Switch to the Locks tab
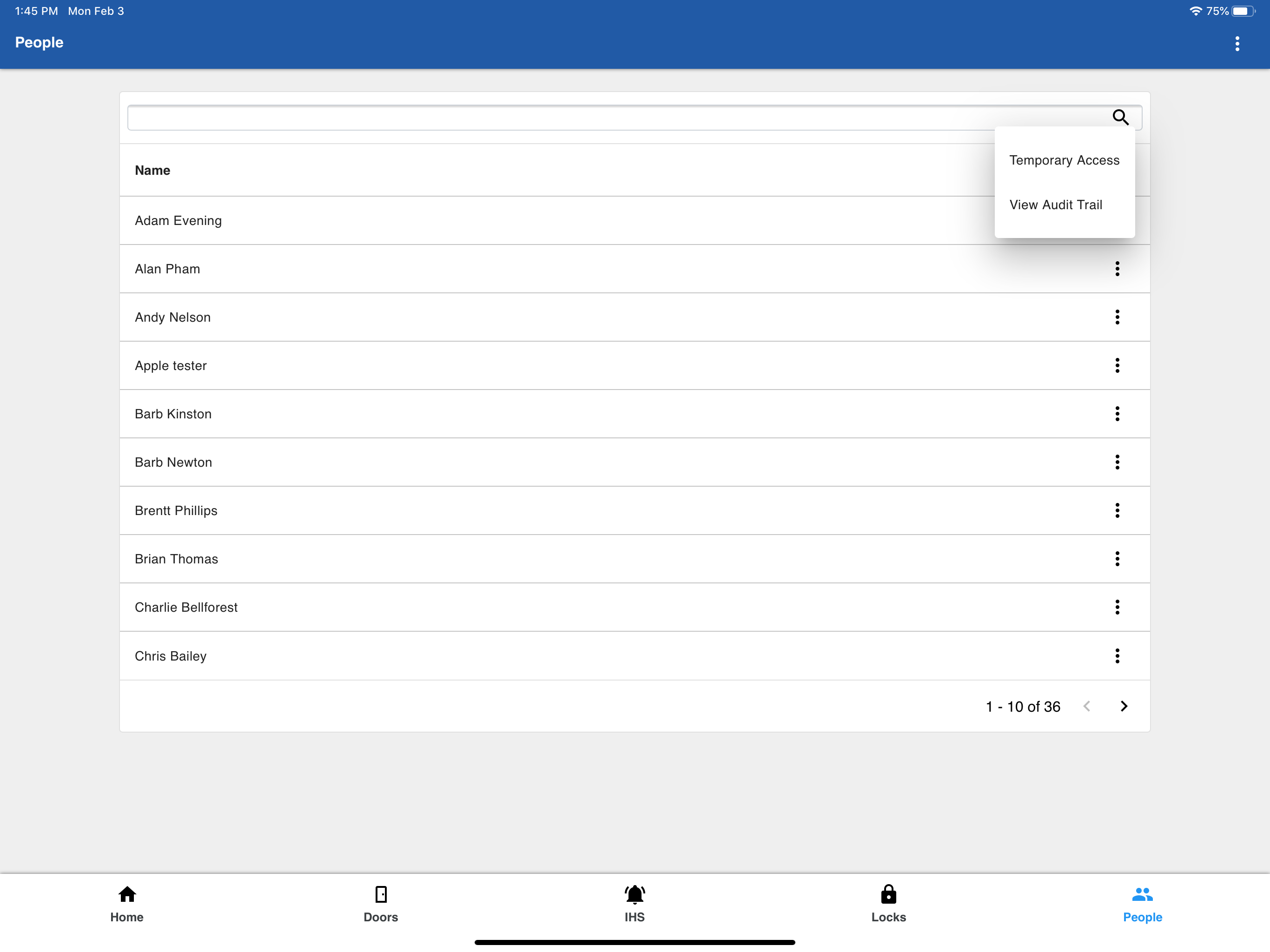This screenshot has height=952, width=1270. coord(888,904)
